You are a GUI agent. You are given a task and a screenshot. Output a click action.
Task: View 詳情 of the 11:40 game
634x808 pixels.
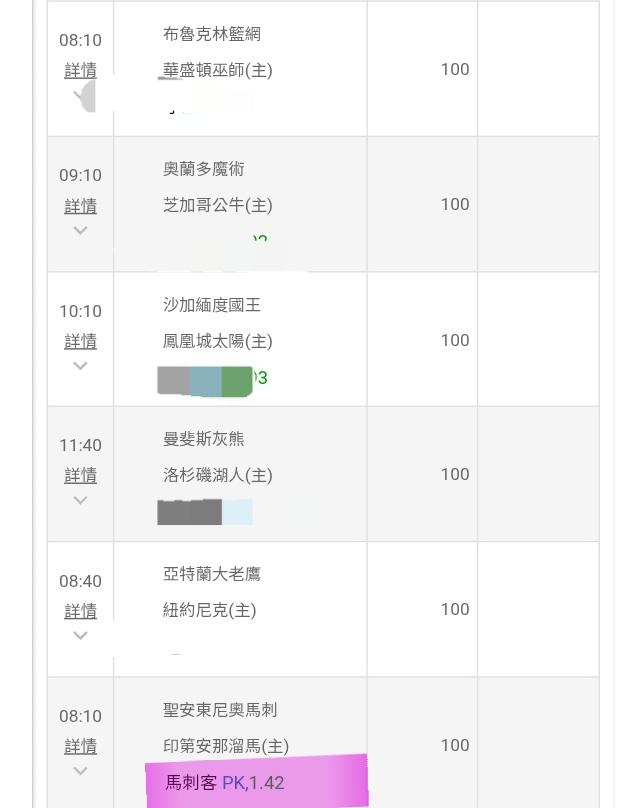(x=80, y=475)
